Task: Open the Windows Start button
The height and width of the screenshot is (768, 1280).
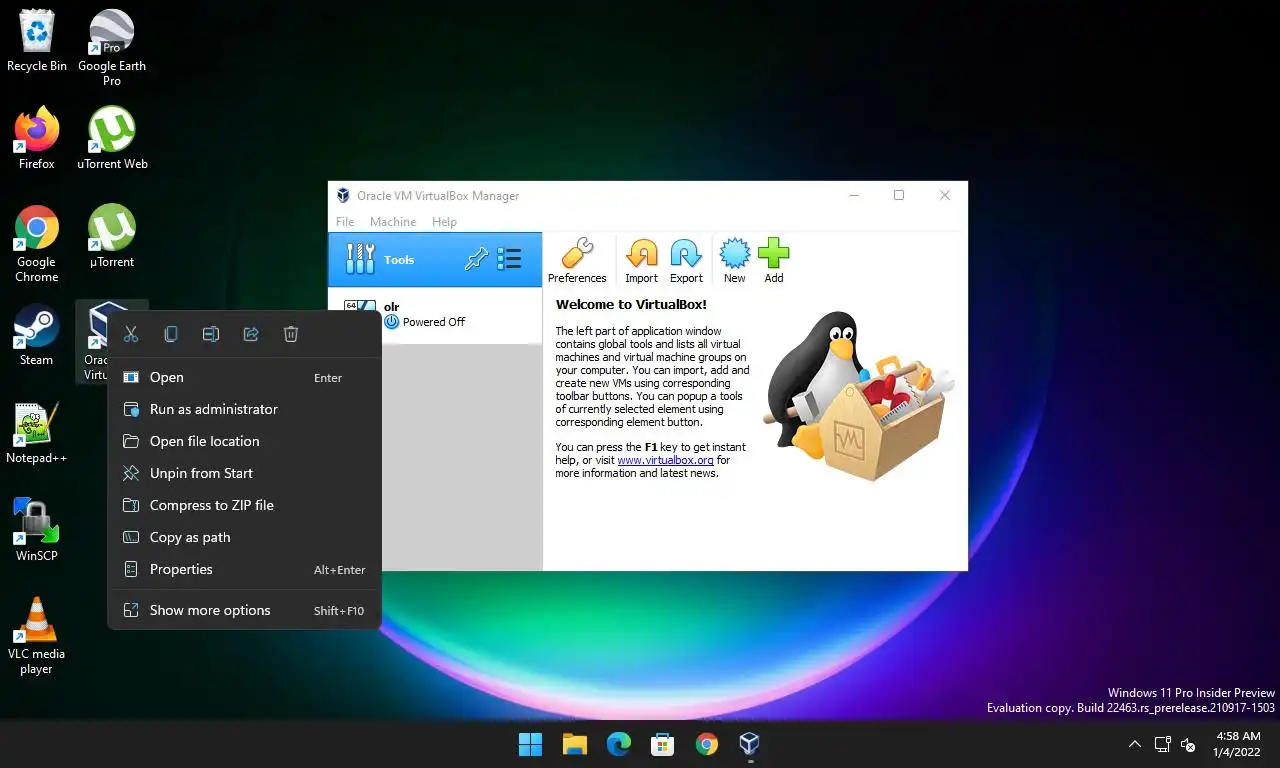Action: 530,744
